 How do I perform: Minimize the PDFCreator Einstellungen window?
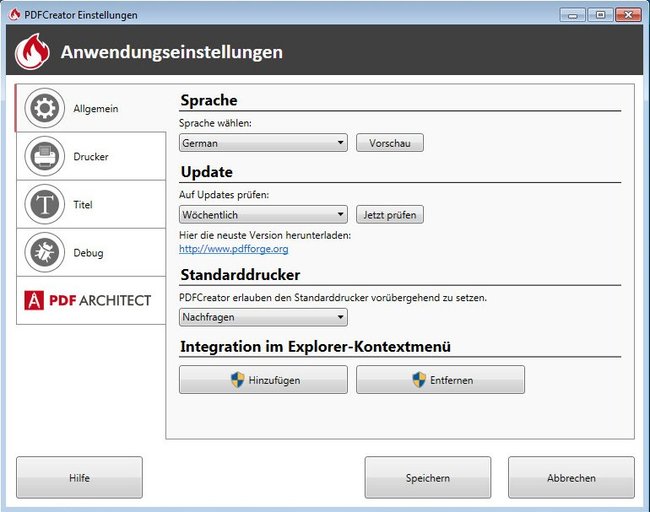(572, 15)
